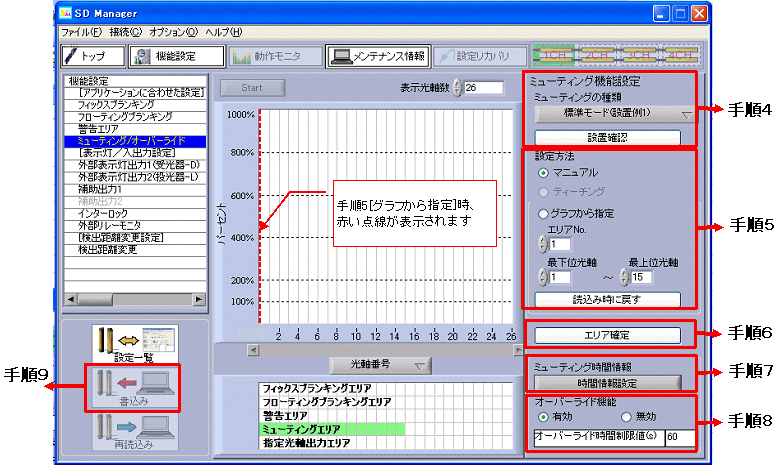Open the 設定一覧 settings list icon
This screenshot has height=466, width=781.
[x=134, y=344]
